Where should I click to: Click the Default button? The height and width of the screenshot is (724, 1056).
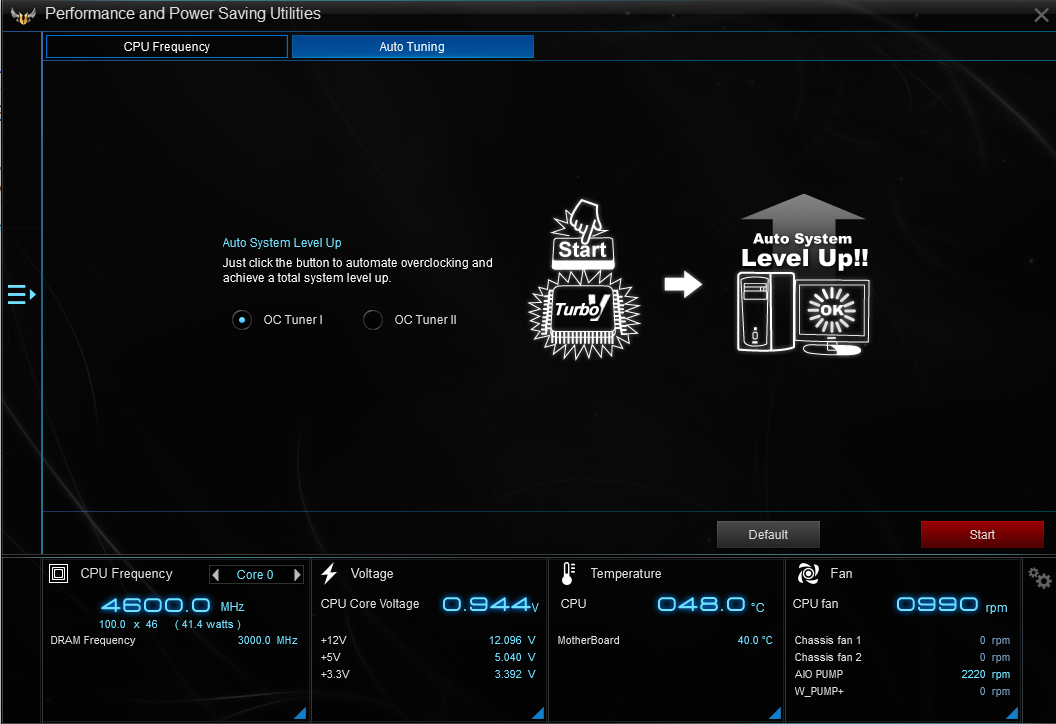coord(768,534)
